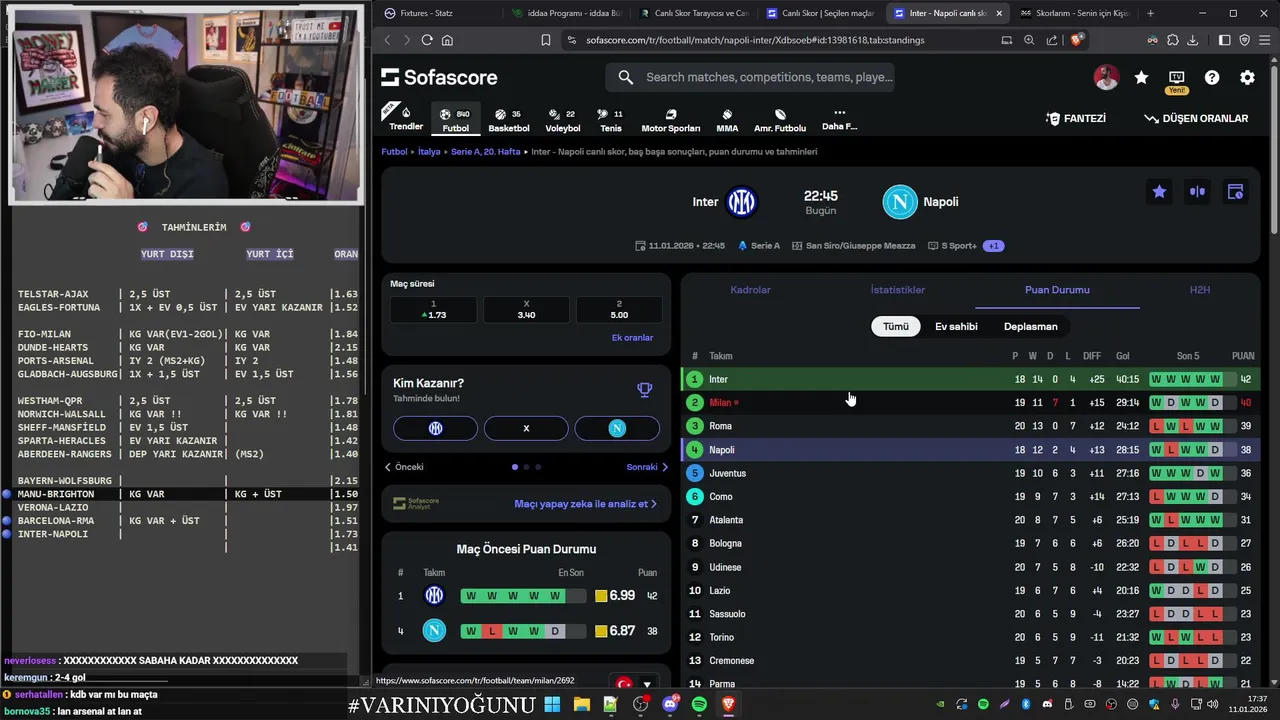This screenshot has height=720, width=1280.
Task: Open DÜŞEN ORANLAR link
Action: [1196, 118]
